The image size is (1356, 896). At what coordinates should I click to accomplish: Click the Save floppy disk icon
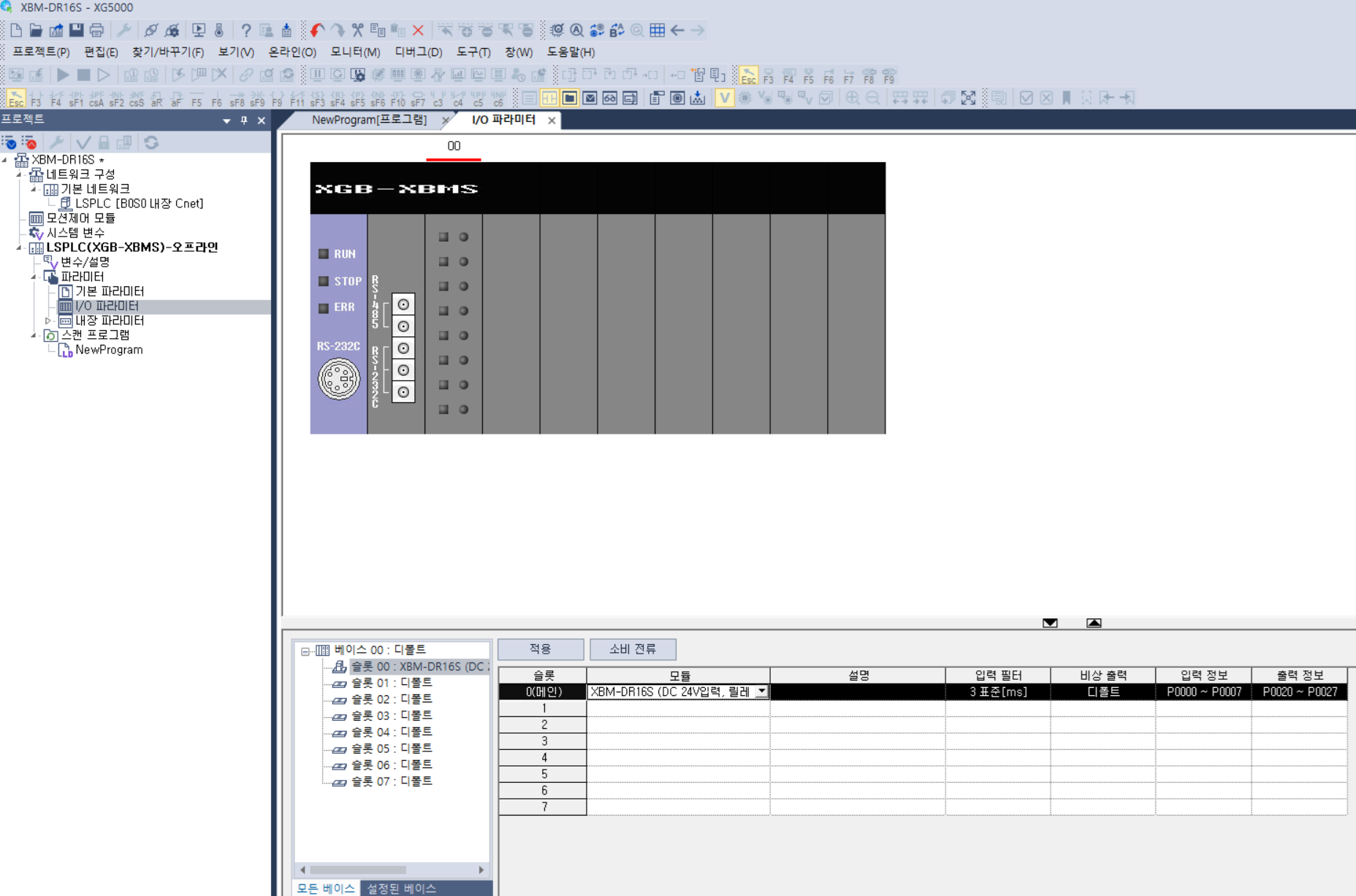tap(76, 30)
